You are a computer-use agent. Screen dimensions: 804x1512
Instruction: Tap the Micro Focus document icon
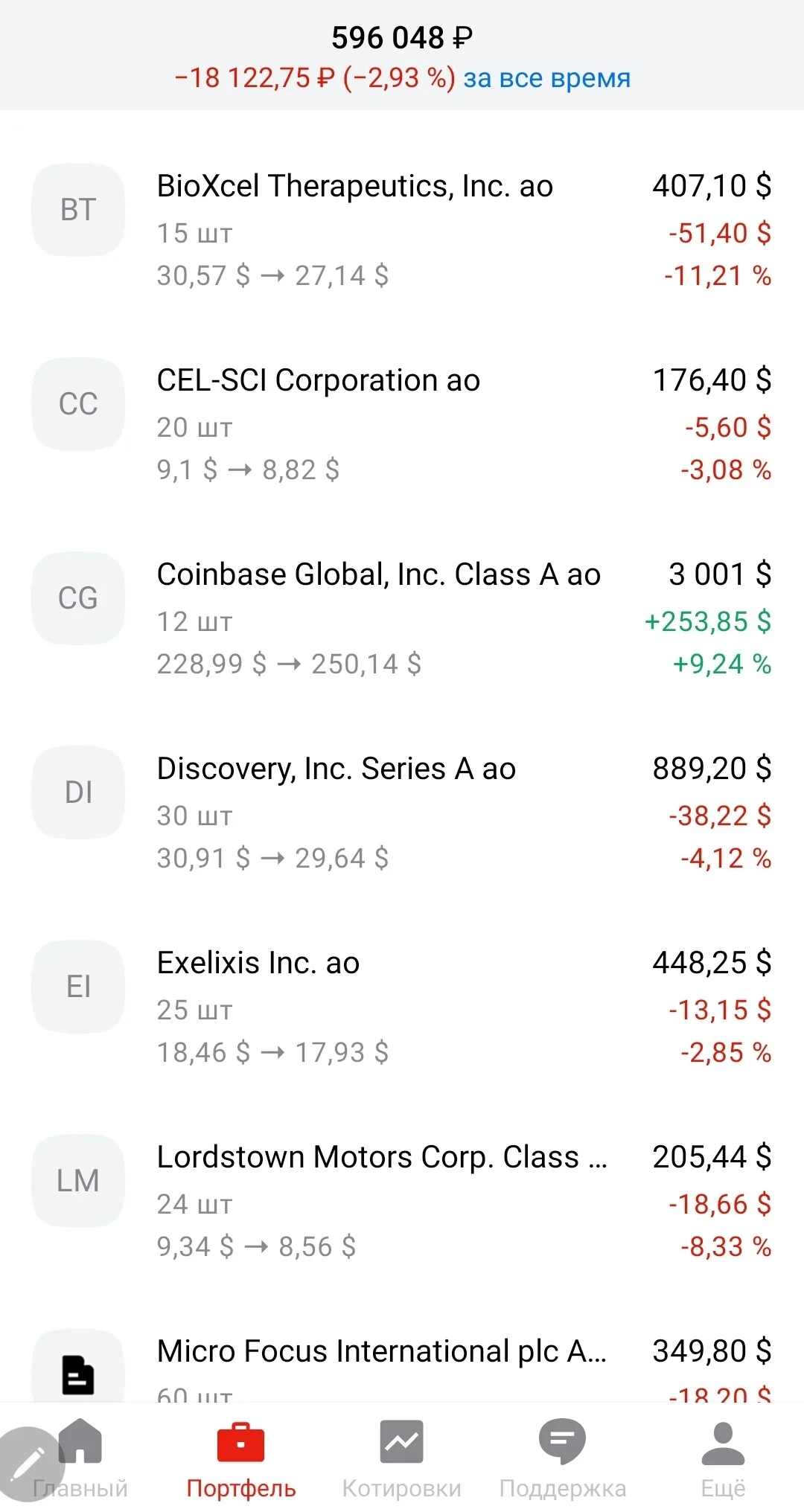78,1374
